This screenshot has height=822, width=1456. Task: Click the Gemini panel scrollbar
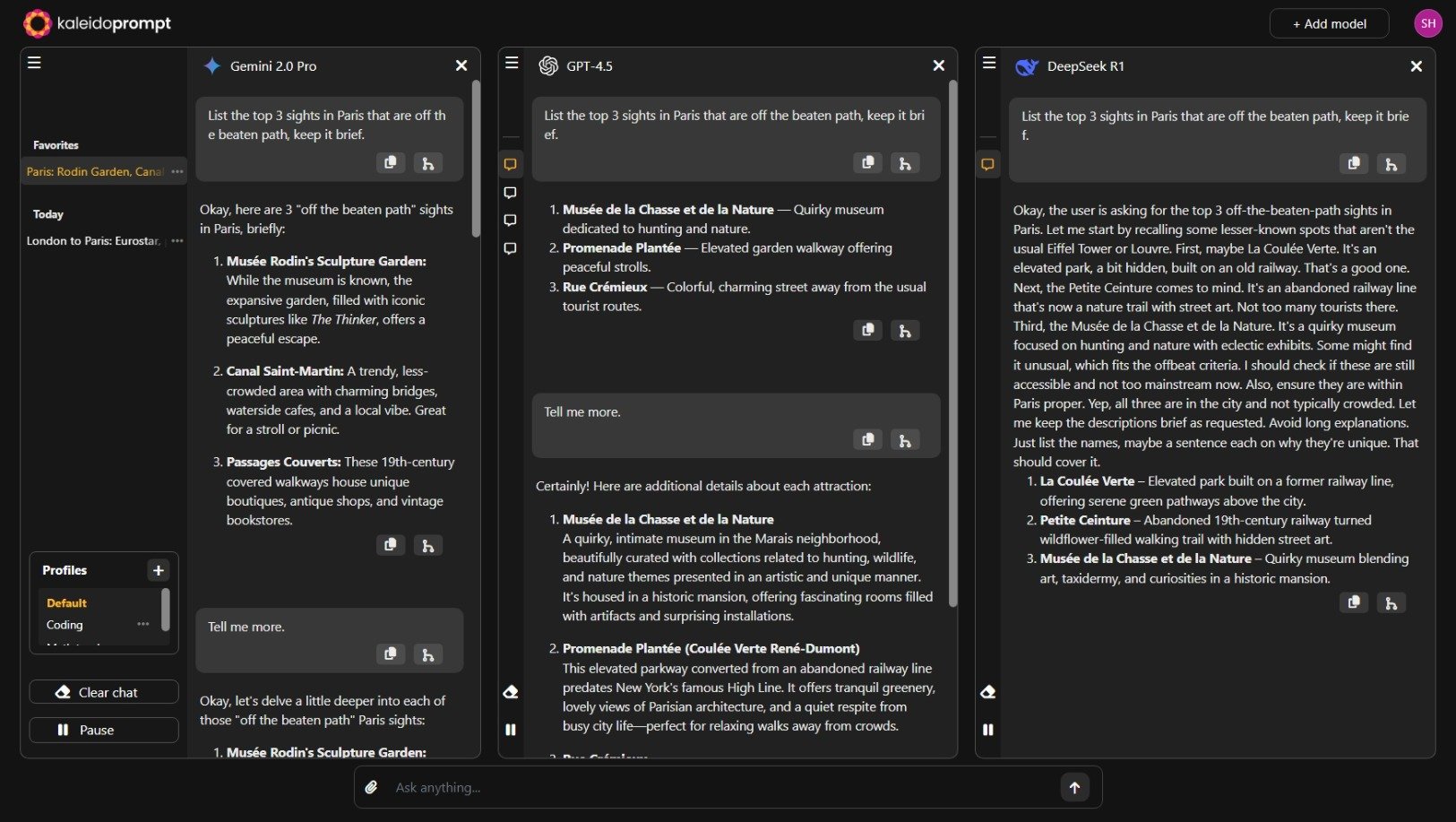pyautogui.click(x=476, y=159)
